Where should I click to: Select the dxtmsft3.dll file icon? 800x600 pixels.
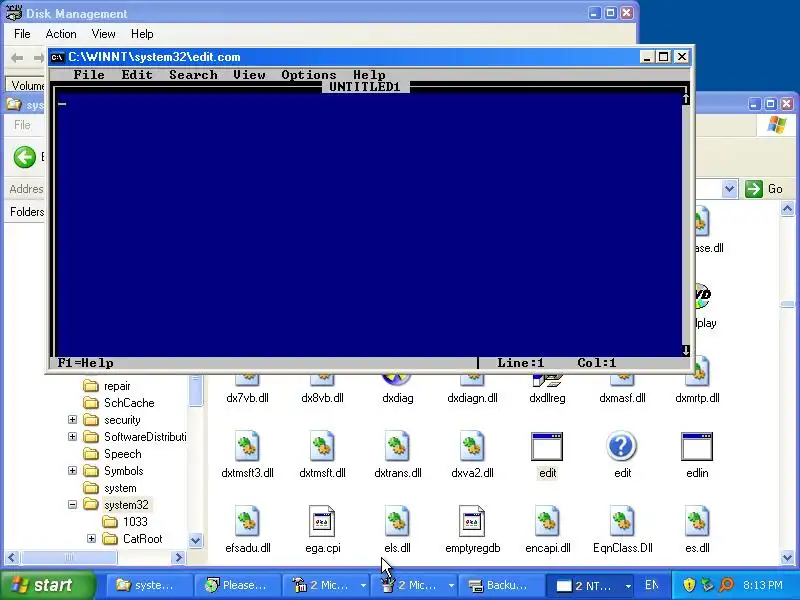pyautogui.click(x=247, y=446)
